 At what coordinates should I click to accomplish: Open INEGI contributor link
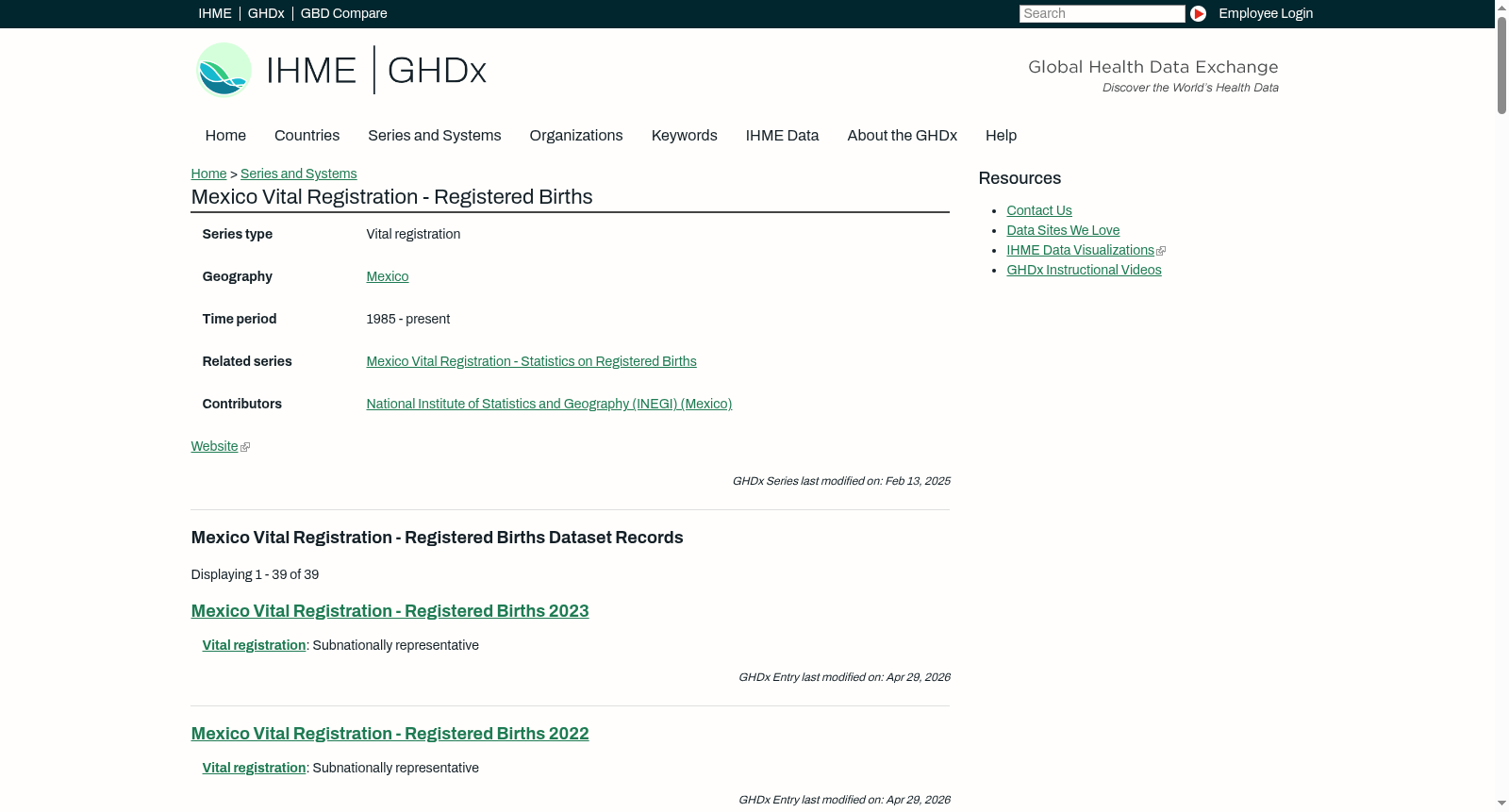549,404
